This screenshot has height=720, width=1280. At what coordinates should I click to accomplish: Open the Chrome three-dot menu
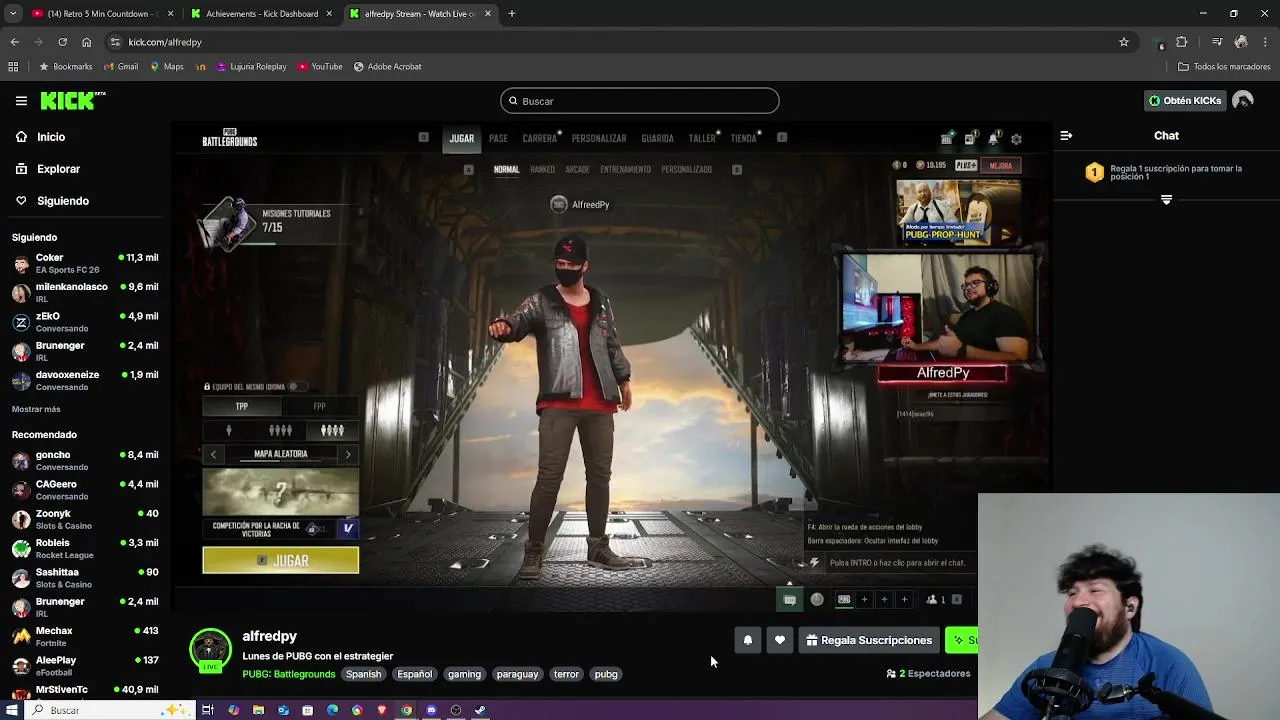click(x=1266, y=42)
